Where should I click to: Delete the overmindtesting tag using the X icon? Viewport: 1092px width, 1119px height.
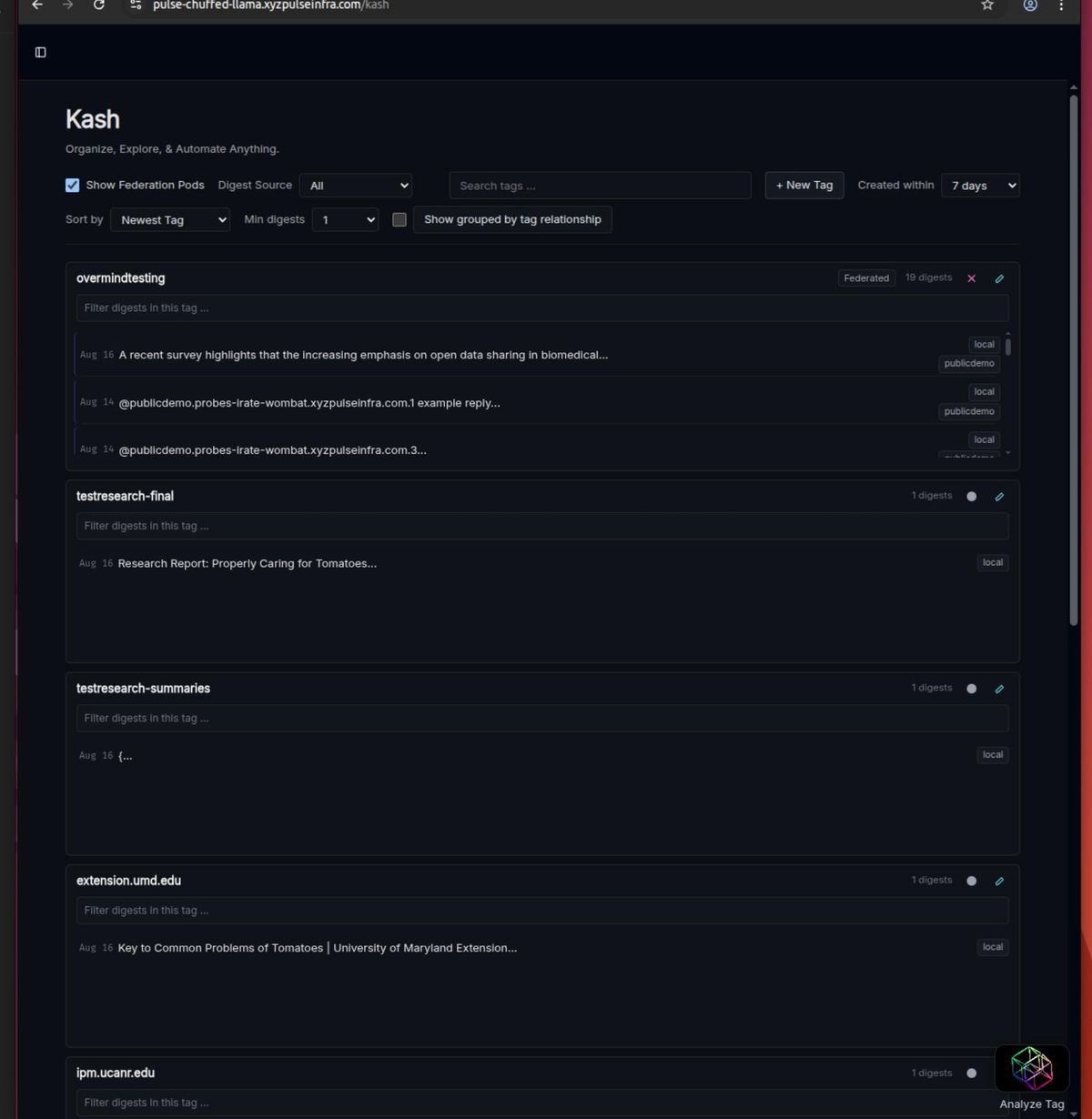[971, 278]
